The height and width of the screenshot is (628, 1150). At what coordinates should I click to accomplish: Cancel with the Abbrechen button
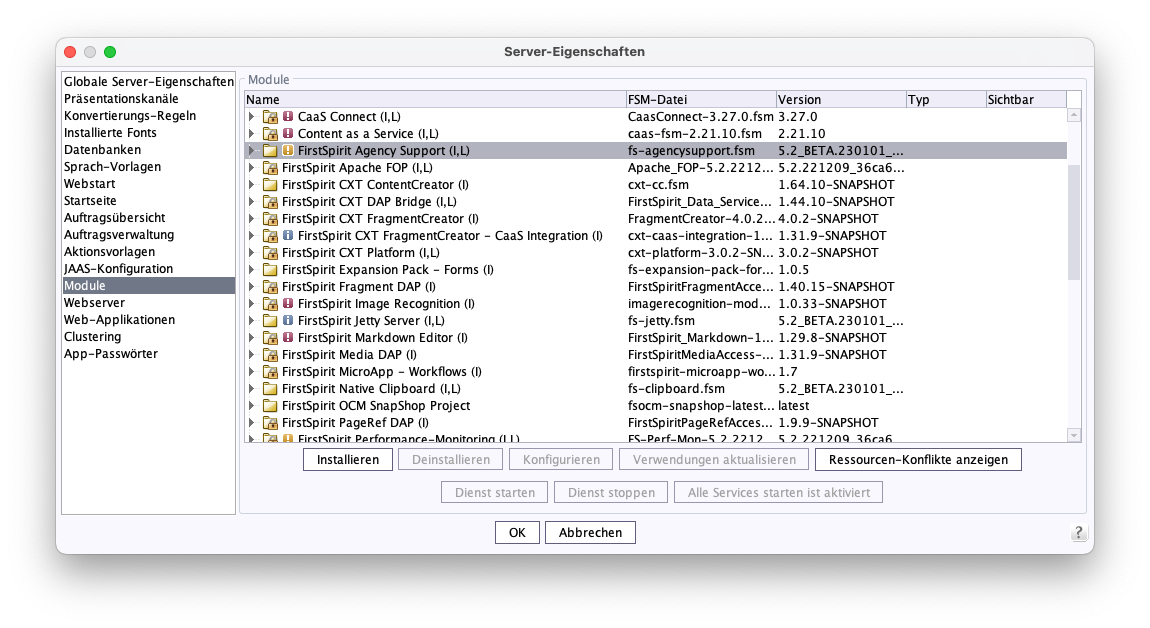590,533
